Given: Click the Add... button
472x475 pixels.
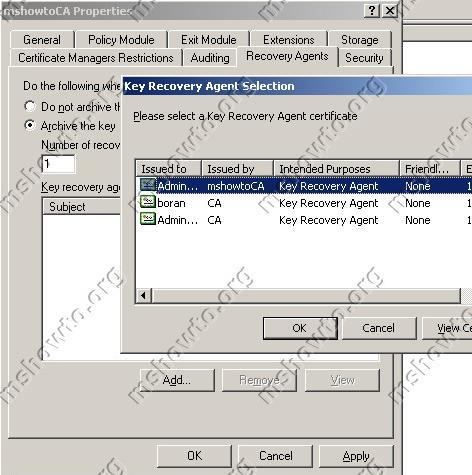Looking at the screenshot, I should 177,380.
